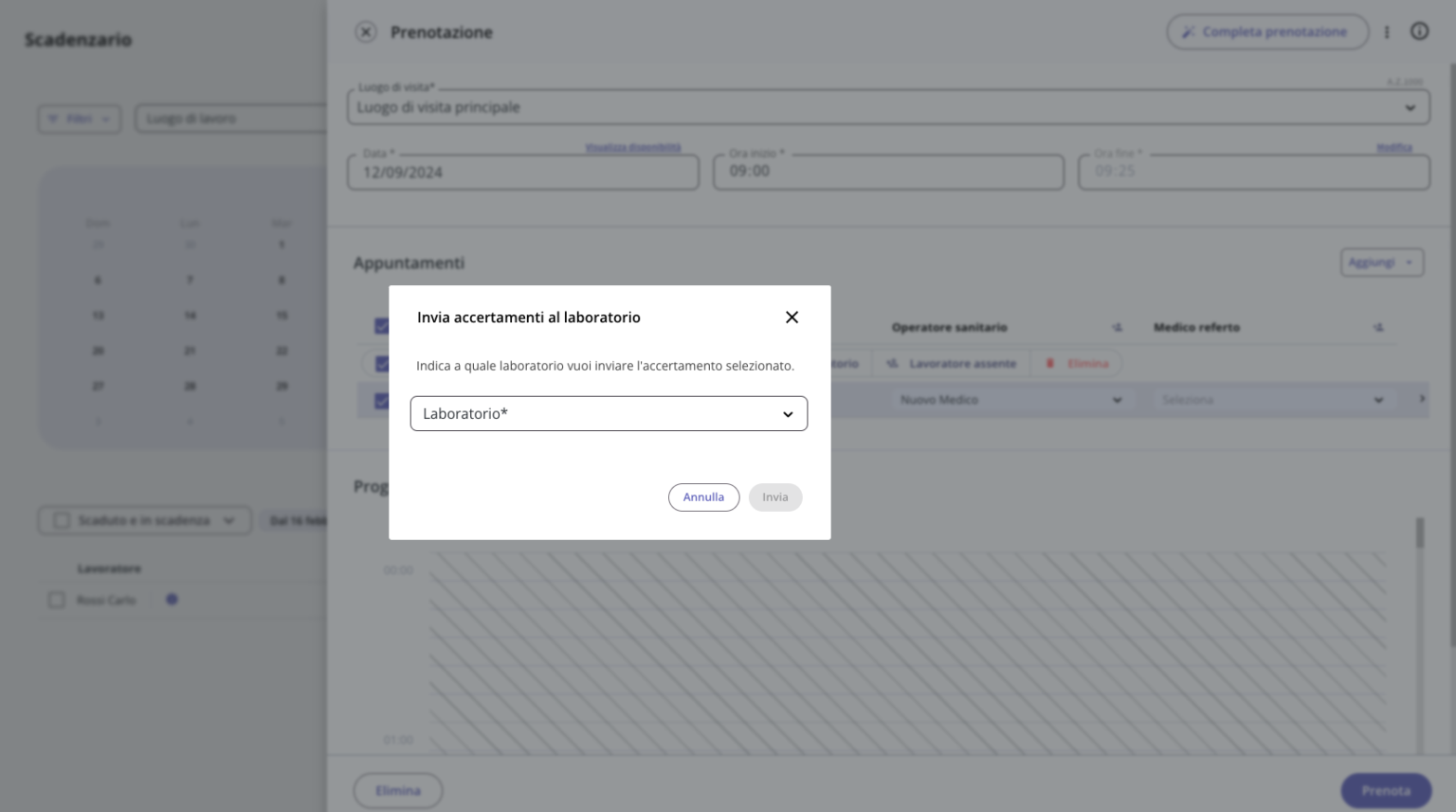The width and height of the screenshot is (1456, 812).
Task: Click the person icon beside Lavoratore assente
Action: pyautogui.click(x=894, y=363)
